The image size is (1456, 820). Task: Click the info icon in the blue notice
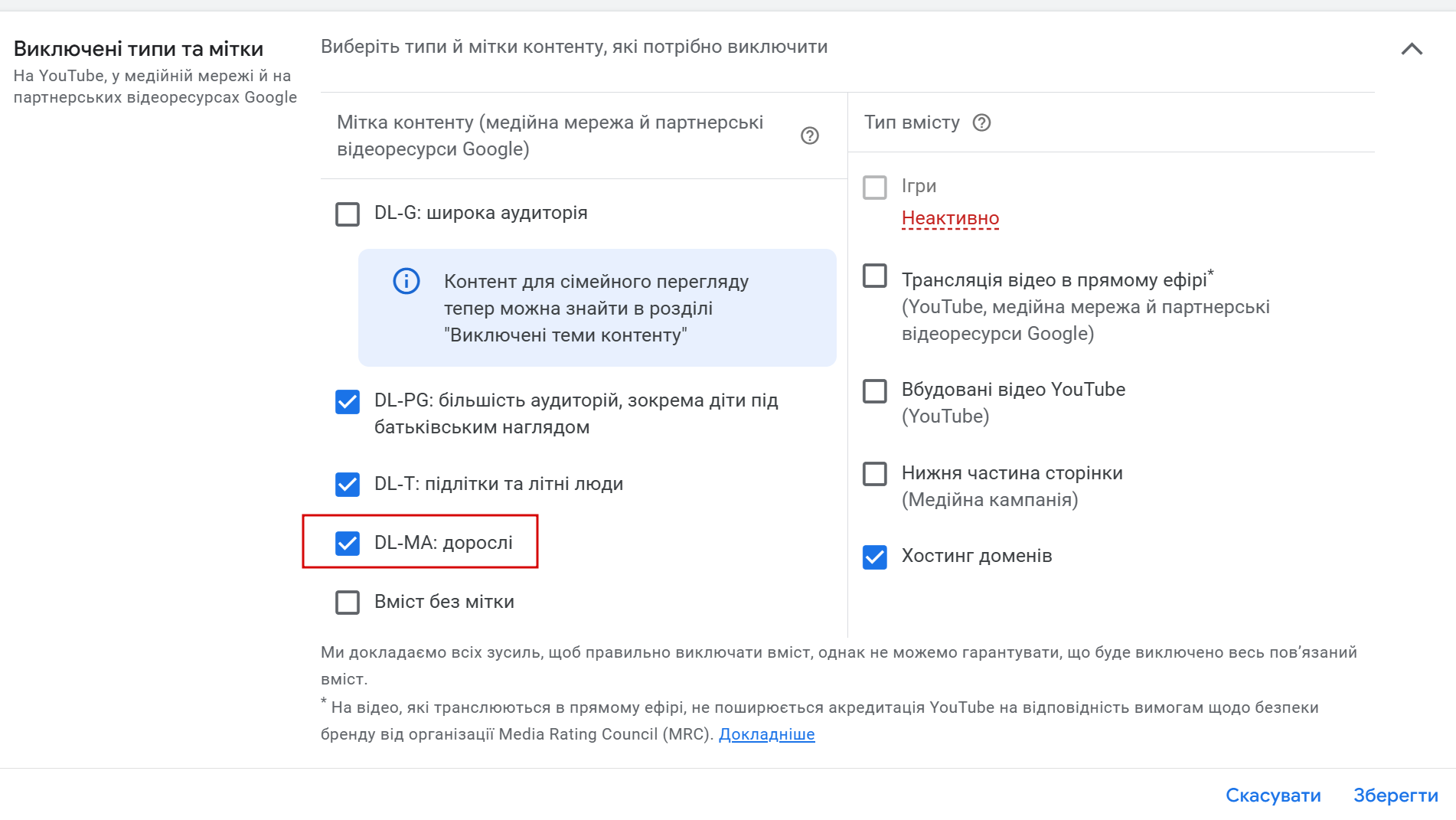point(406,281)
